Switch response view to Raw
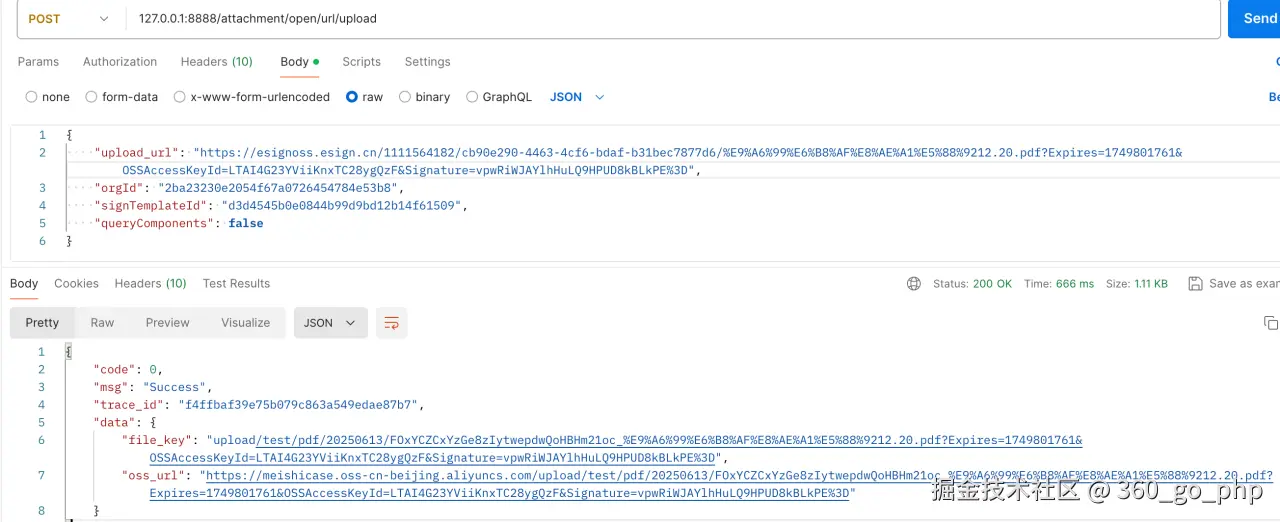 pos(102,323)
